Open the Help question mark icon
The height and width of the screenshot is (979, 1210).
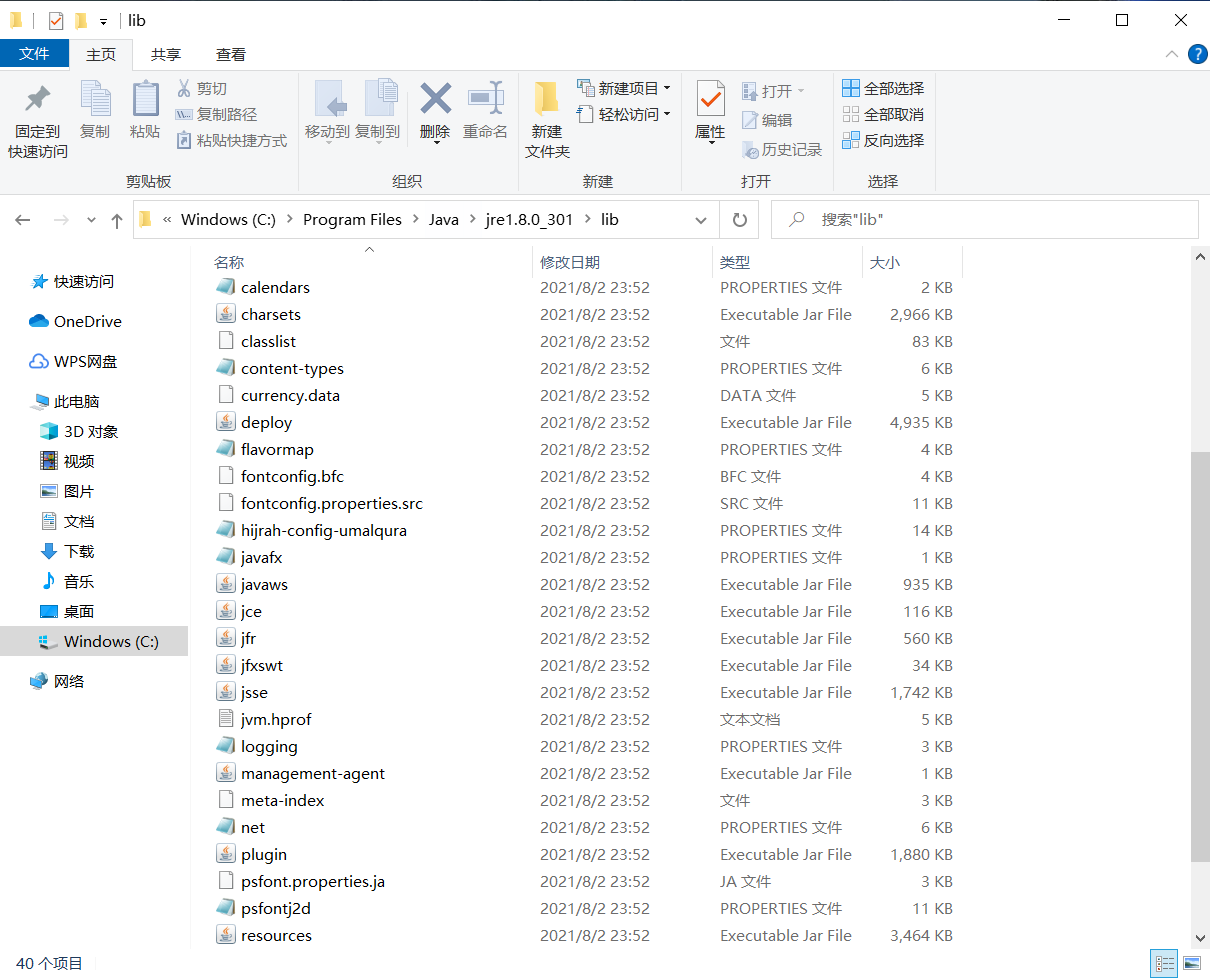1197,54
